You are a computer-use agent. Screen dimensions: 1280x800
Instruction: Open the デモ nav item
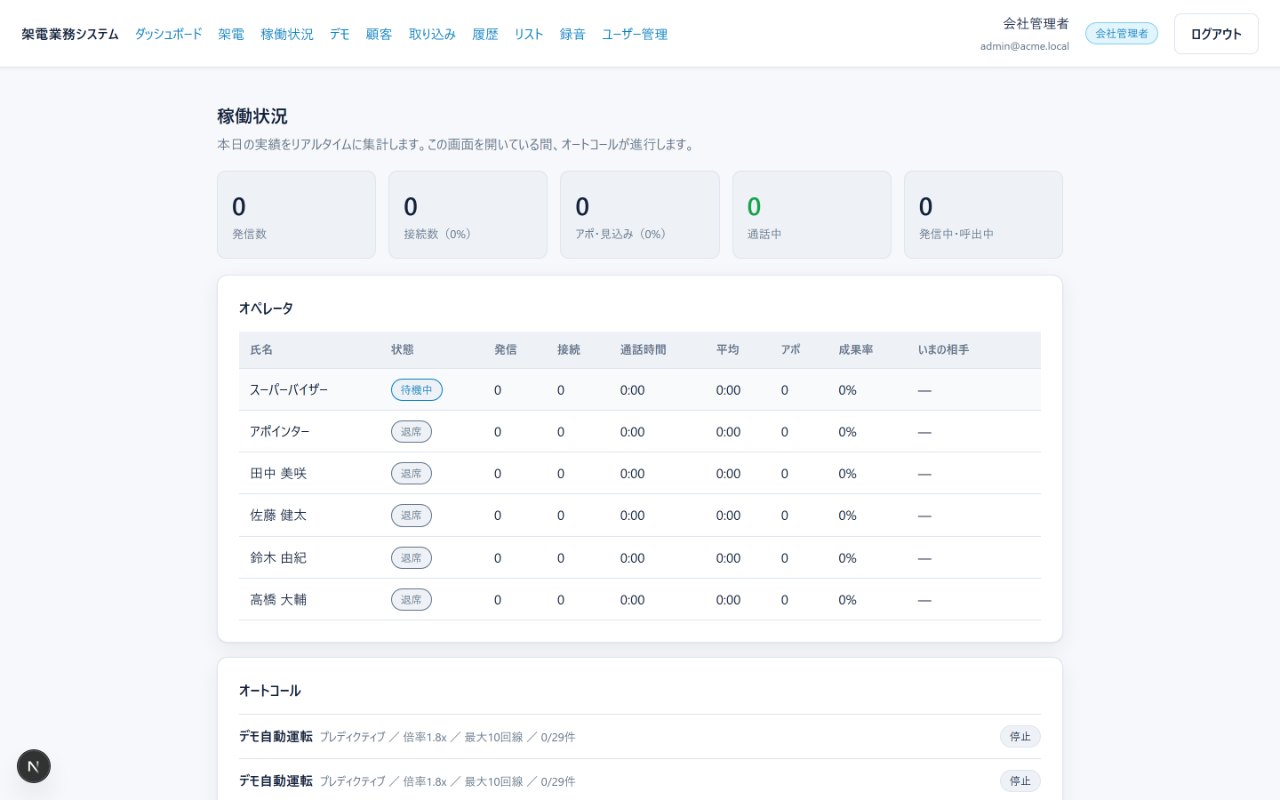pos(340,34)
